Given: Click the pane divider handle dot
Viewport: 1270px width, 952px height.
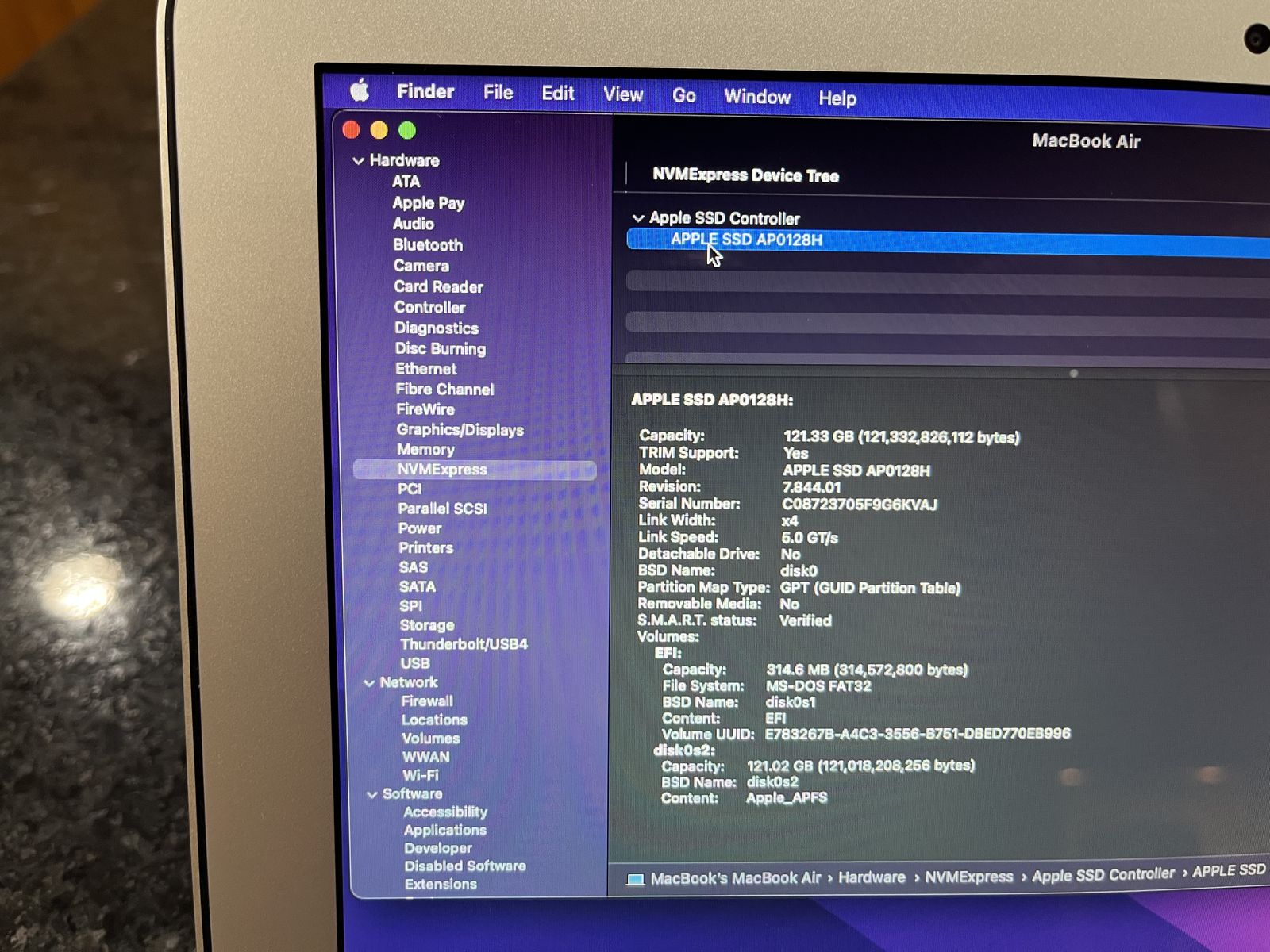Looking at the screenshot, I should pos(1073,373).
